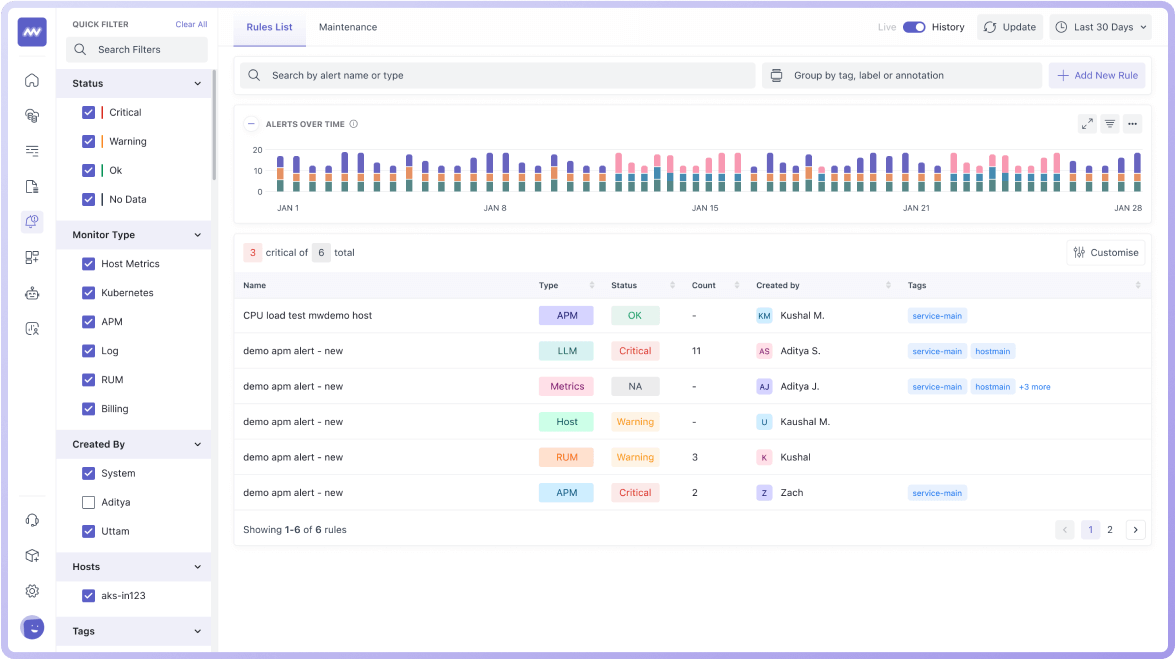Select the Home icon in the sidebar
Image resolution: width=1175 pixels, height=659 pixels.
[x=33, y=80]
